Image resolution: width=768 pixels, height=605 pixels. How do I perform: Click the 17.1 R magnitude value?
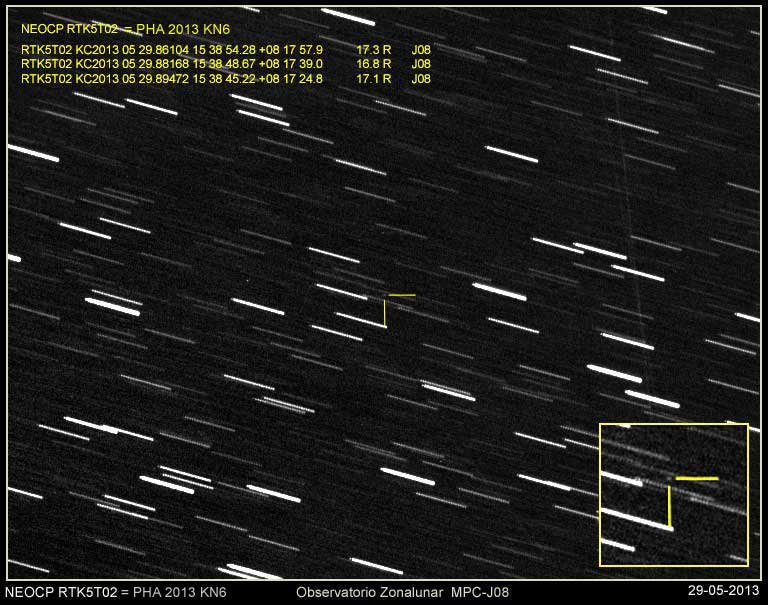pyautogui.click(x=372, y=77)
